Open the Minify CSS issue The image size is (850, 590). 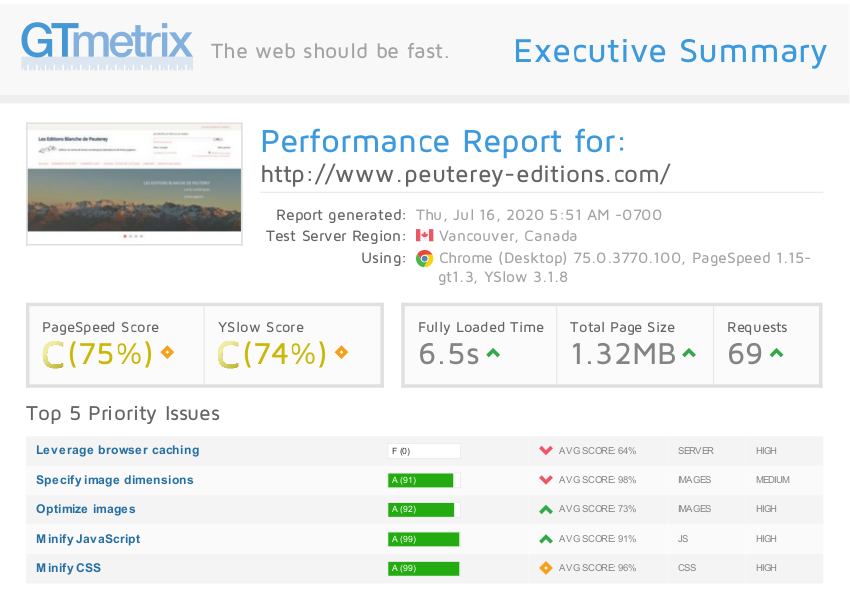(69, 568)
